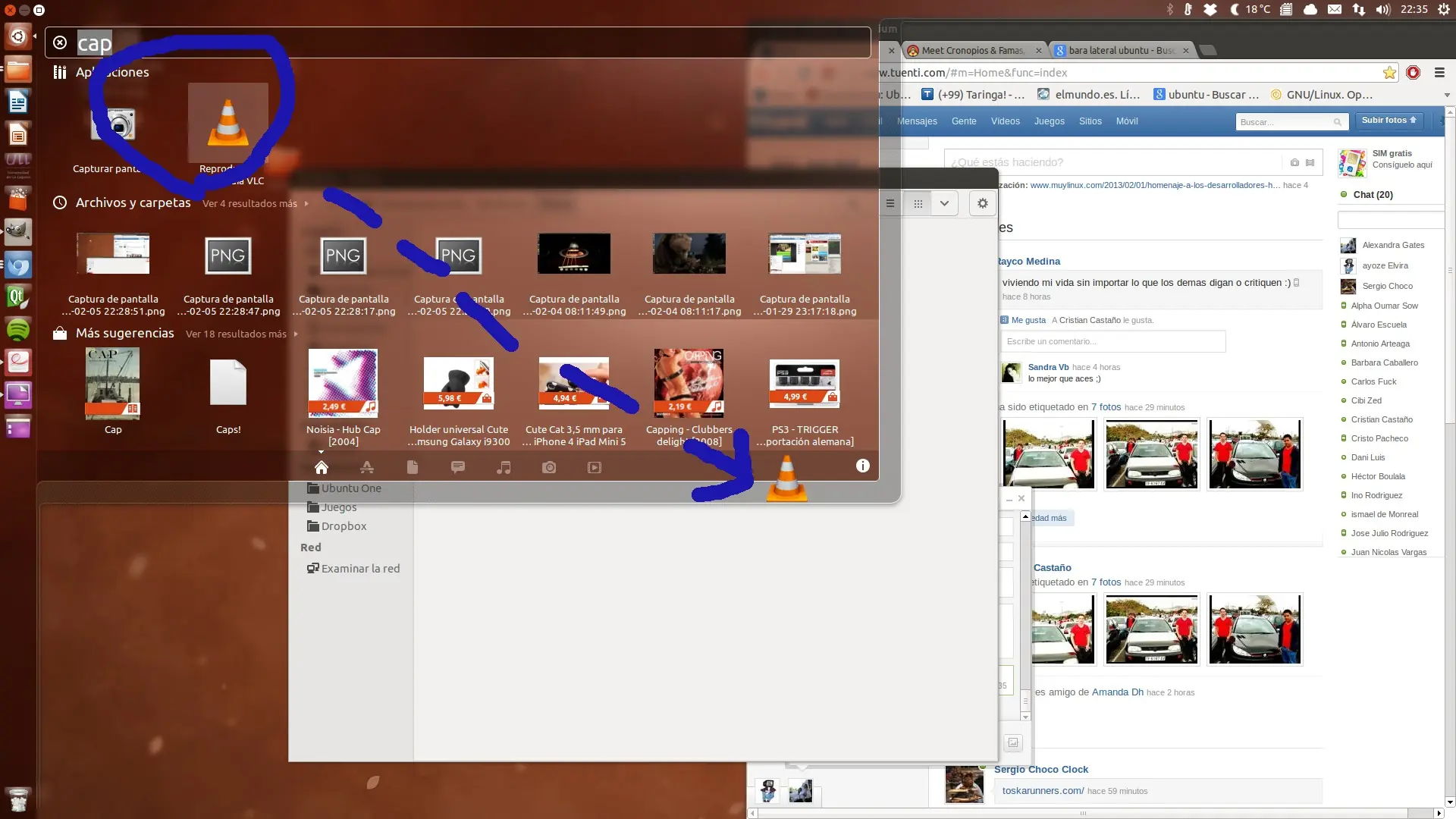Launch Spotify from the launcher
This screenshot has height=819, width=1456.
click(18, 329)
